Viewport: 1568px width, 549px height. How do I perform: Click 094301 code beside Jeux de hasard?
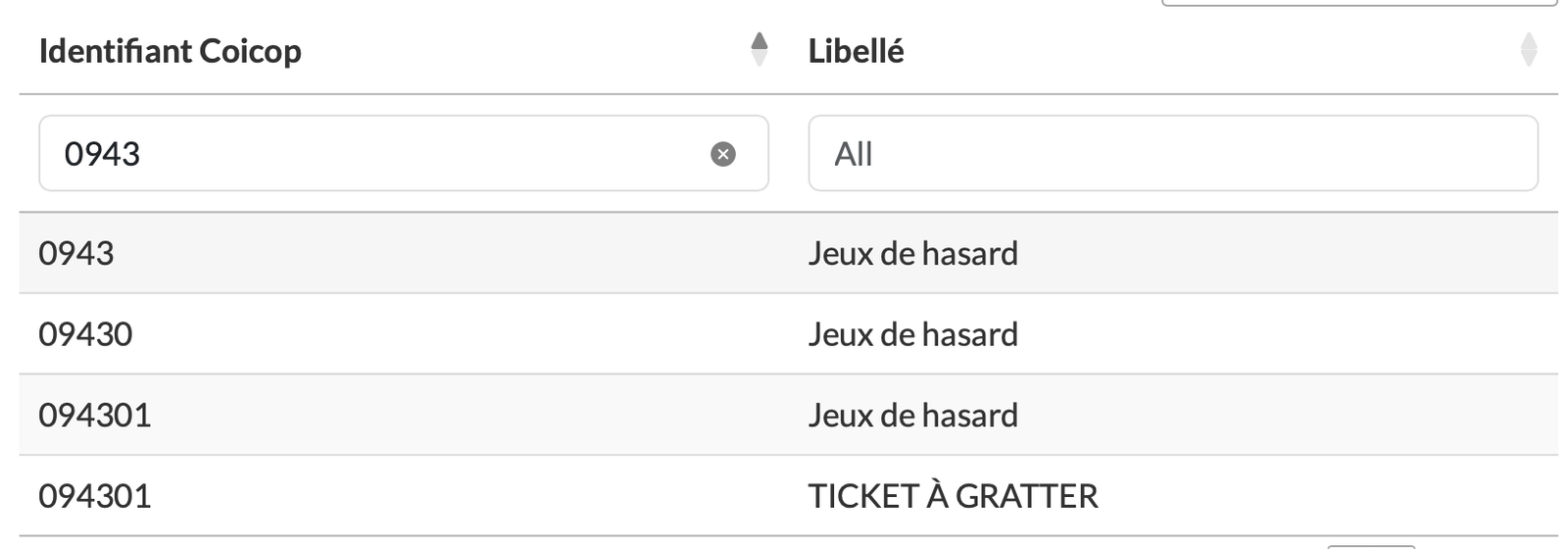(x=95, y=416)
